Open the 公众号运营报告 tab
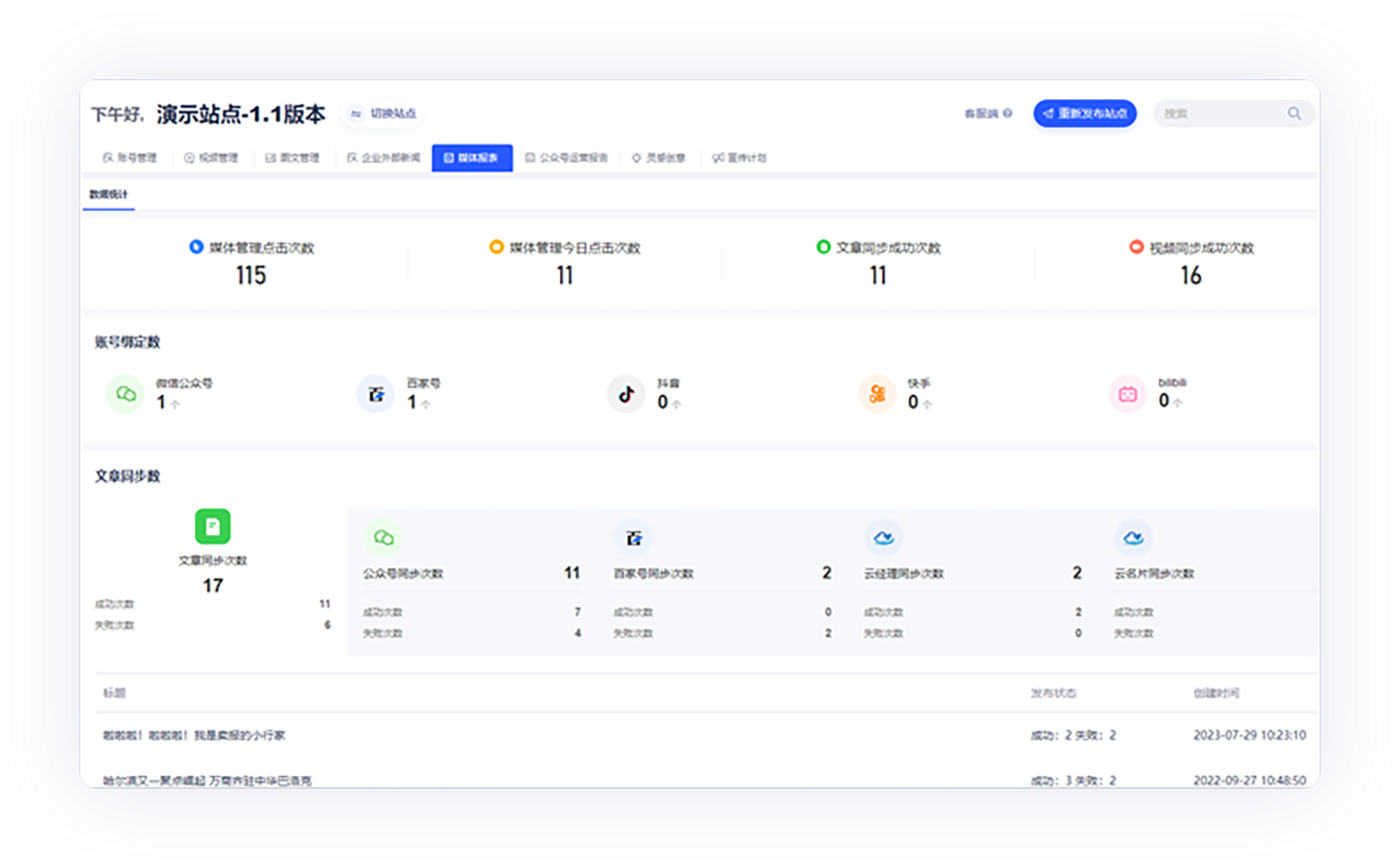 [566, 158]
